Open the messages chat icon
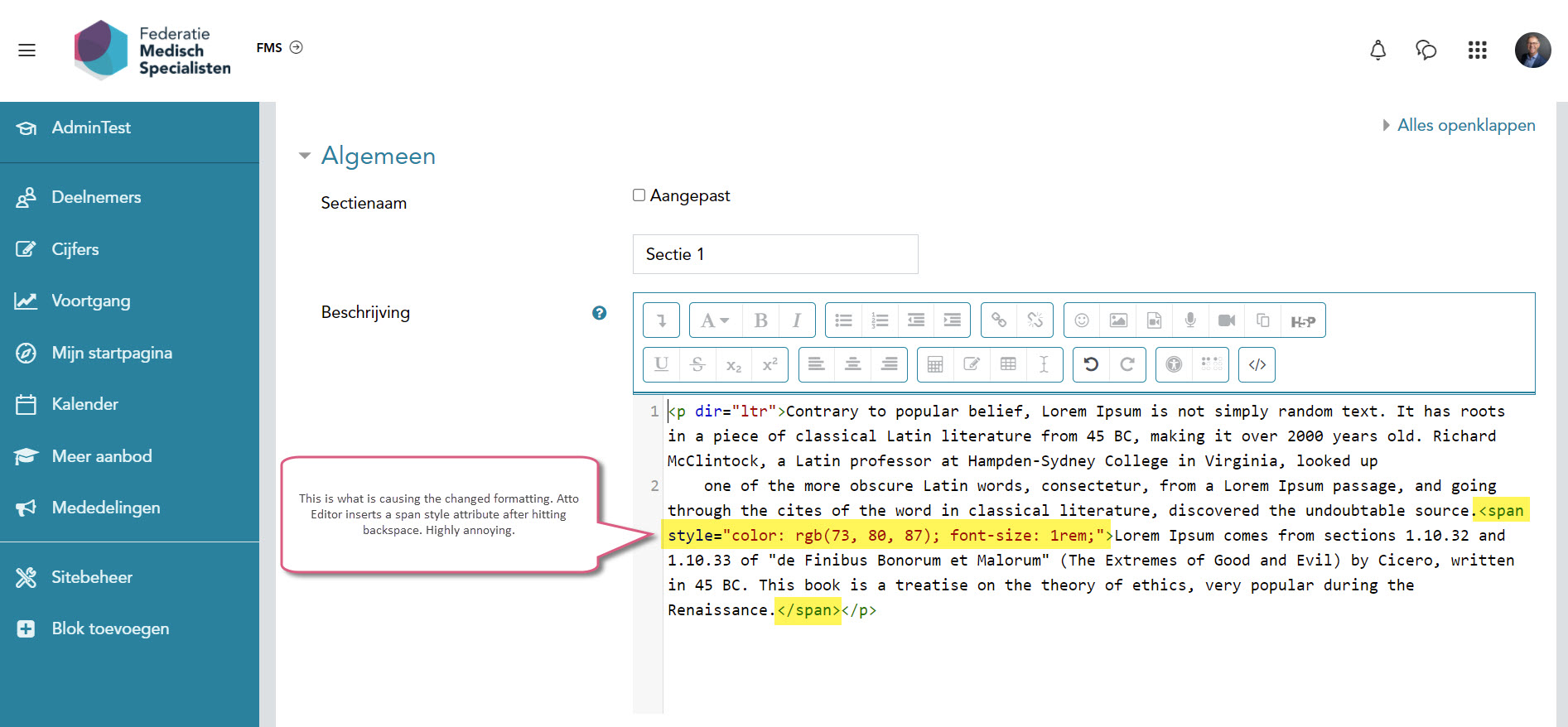This screenshot has width=1568, height=727. coord(1426,51)
